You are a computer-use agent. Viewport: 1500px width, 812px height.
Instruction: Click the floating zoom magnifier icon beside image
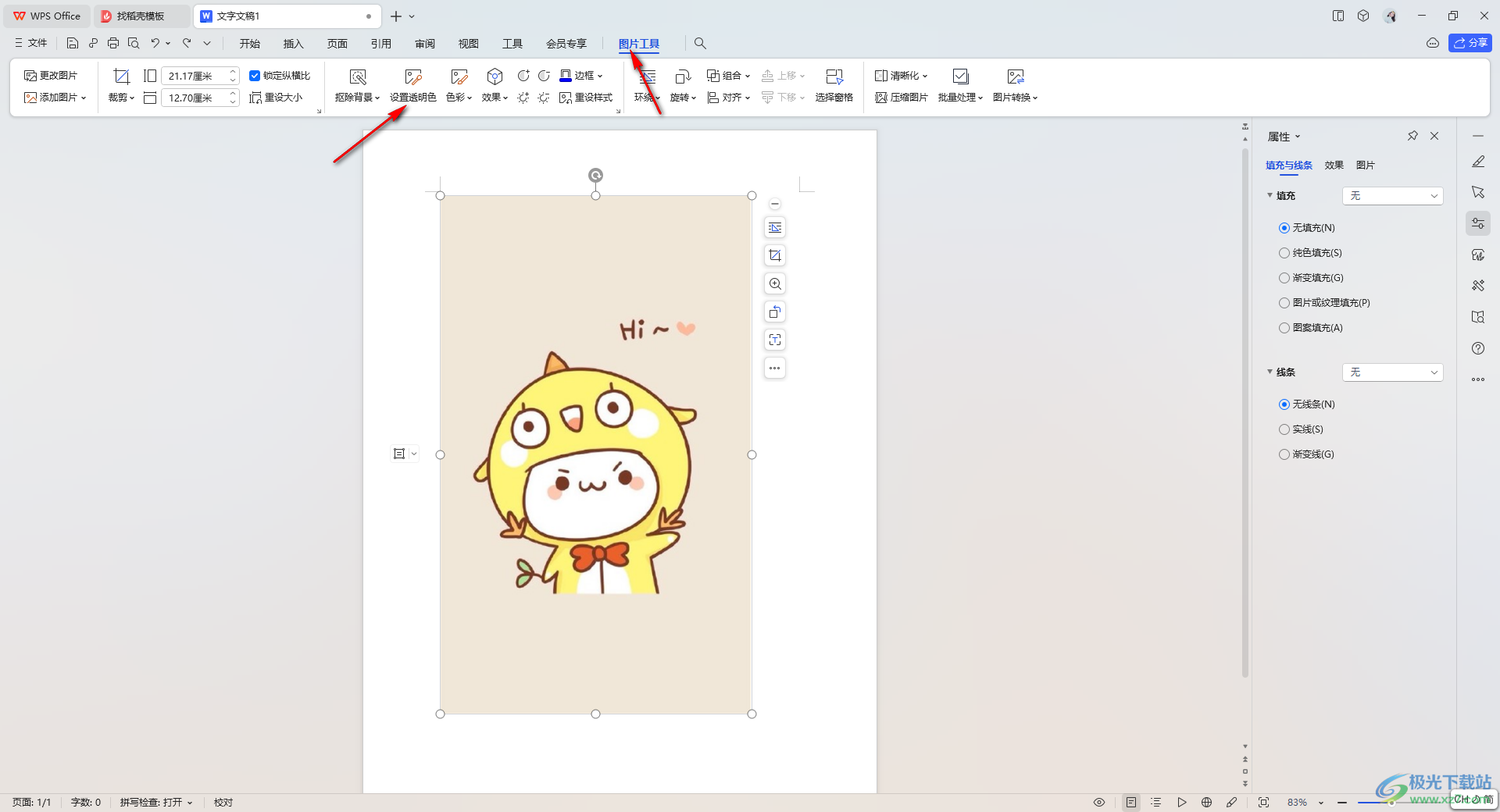point(775,283)
